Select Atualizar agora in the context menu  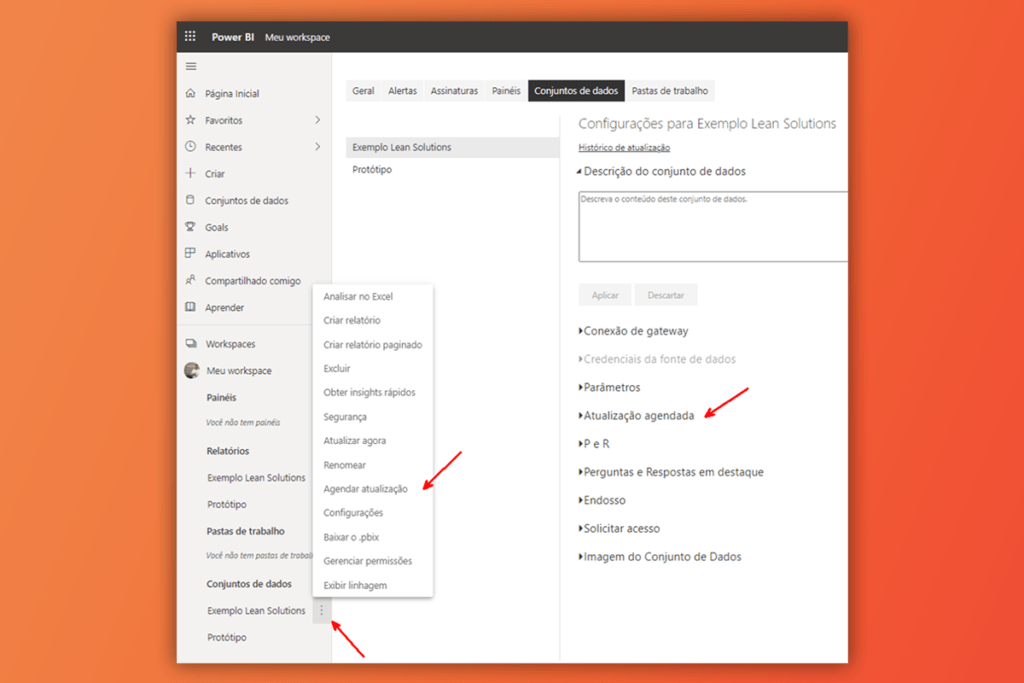tap(355, 441)
